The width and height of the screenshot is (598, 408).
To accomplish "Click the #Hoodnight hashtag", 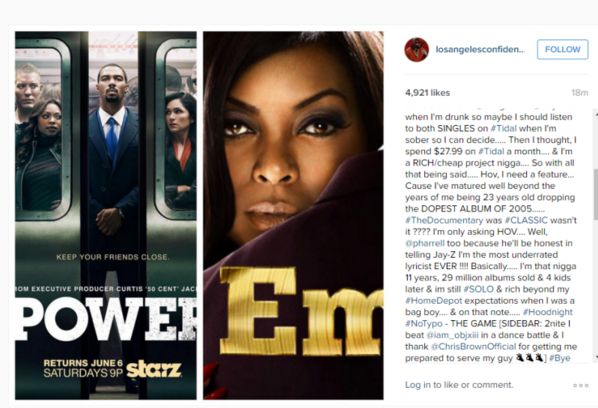I will pyautogui.click(x=548, y=312).
